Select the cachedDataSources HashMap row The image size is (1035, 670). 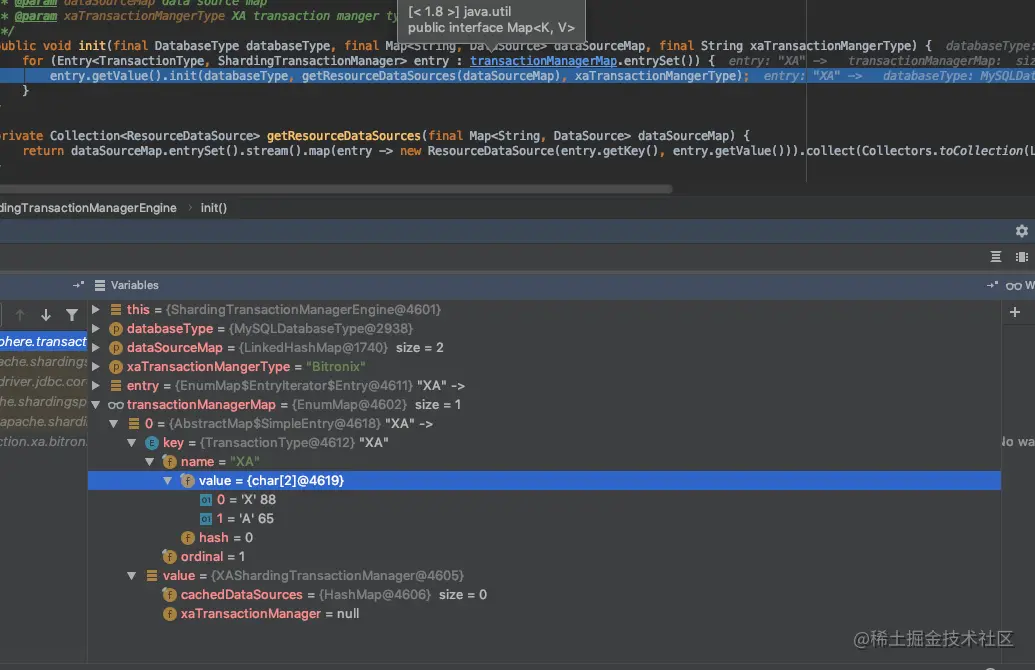tap(544, 595)
